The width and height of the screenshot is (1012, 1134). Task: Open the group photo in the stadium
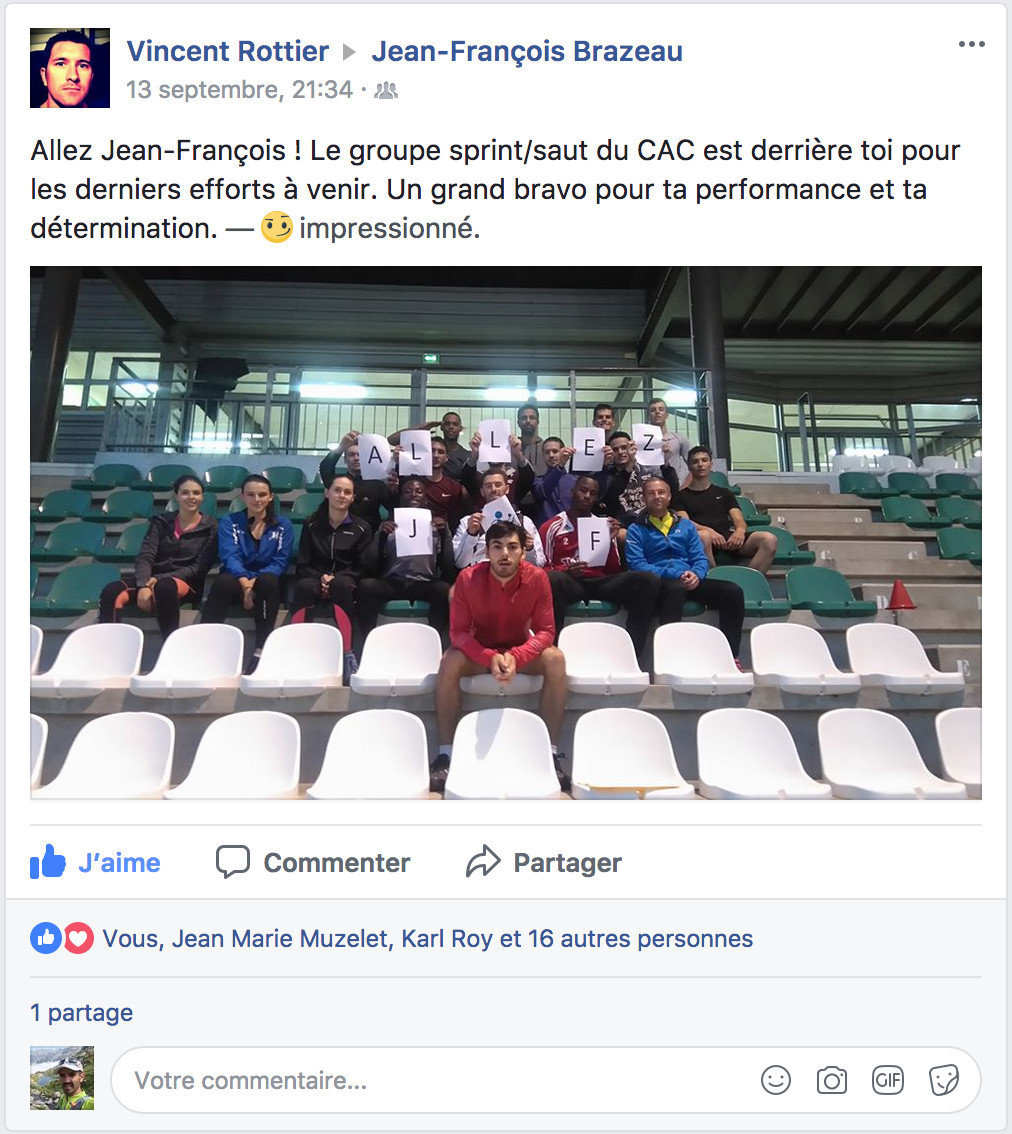click(x=506, y=532)
